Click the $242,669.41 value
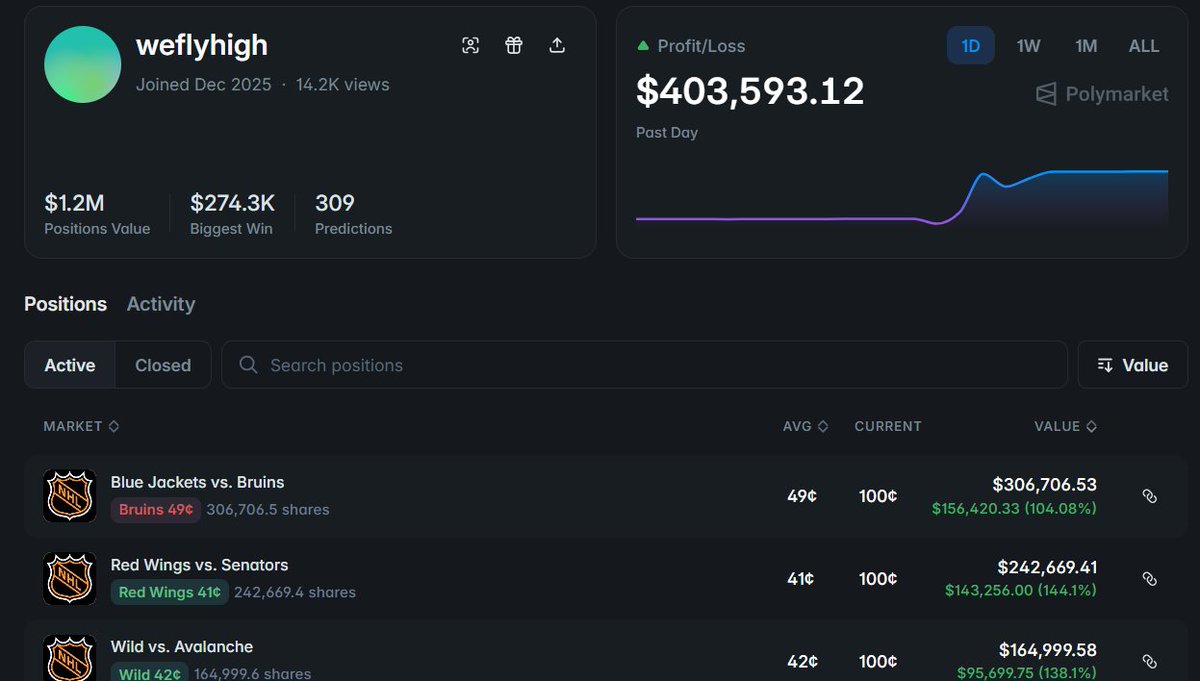Screen dimensions: 1200x681 coord(1047,568)
